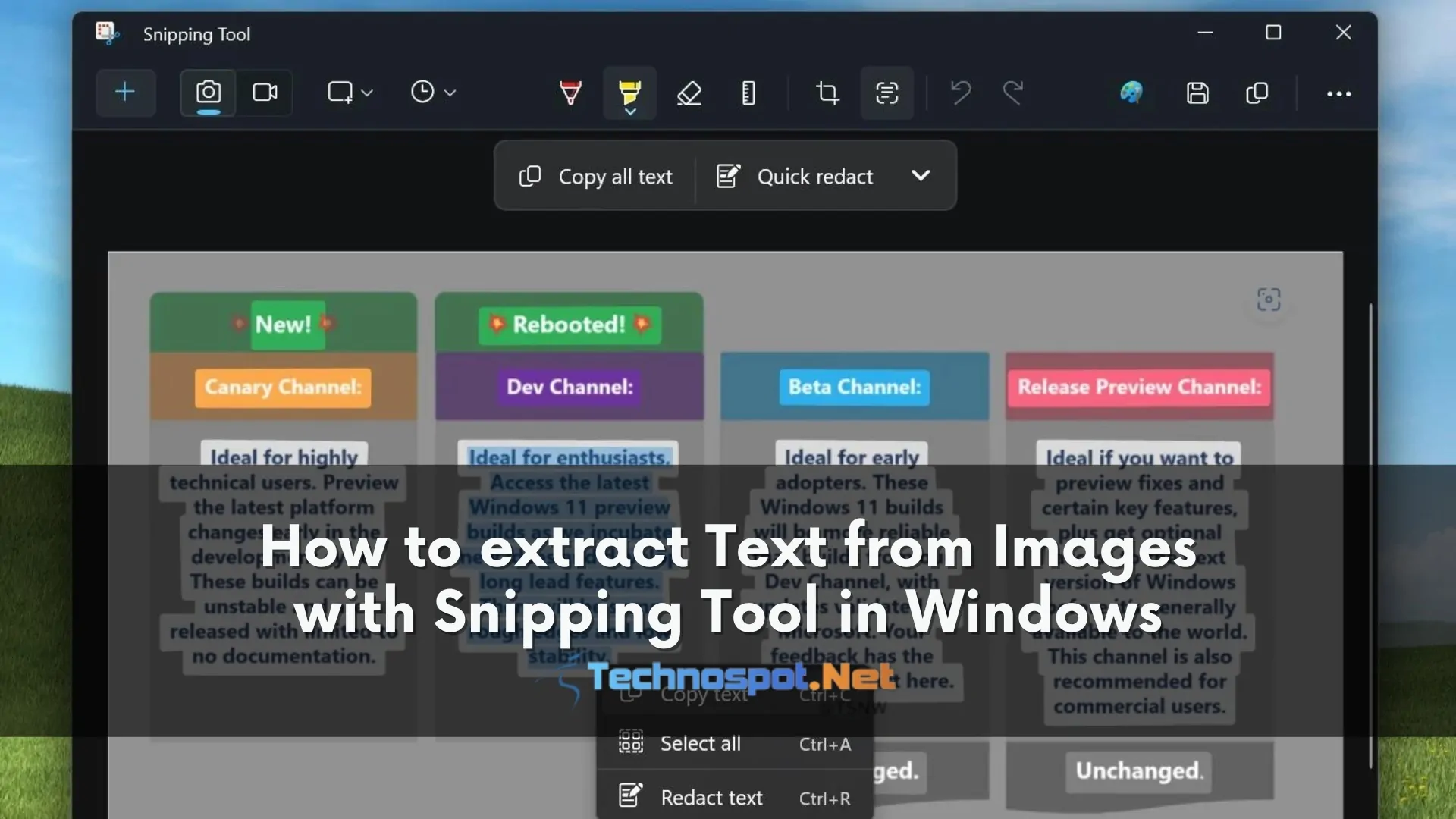1456x819 pixels.
Task: Choose Select all from context menu
Action: [x=734, y=744]
